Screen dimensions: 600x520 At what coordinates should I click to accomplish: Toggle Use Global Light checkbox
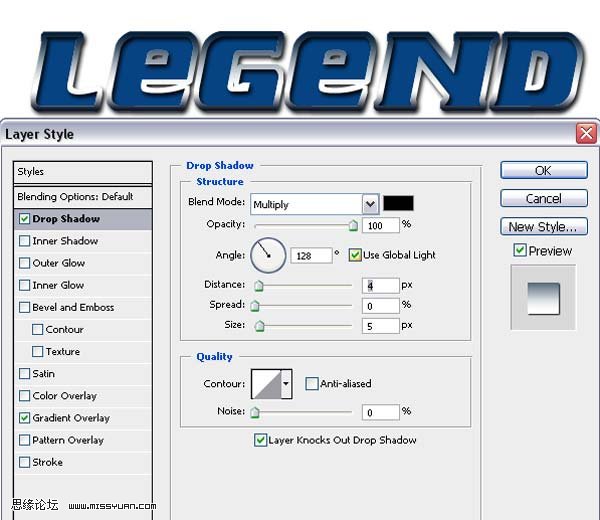pos(355,255)
